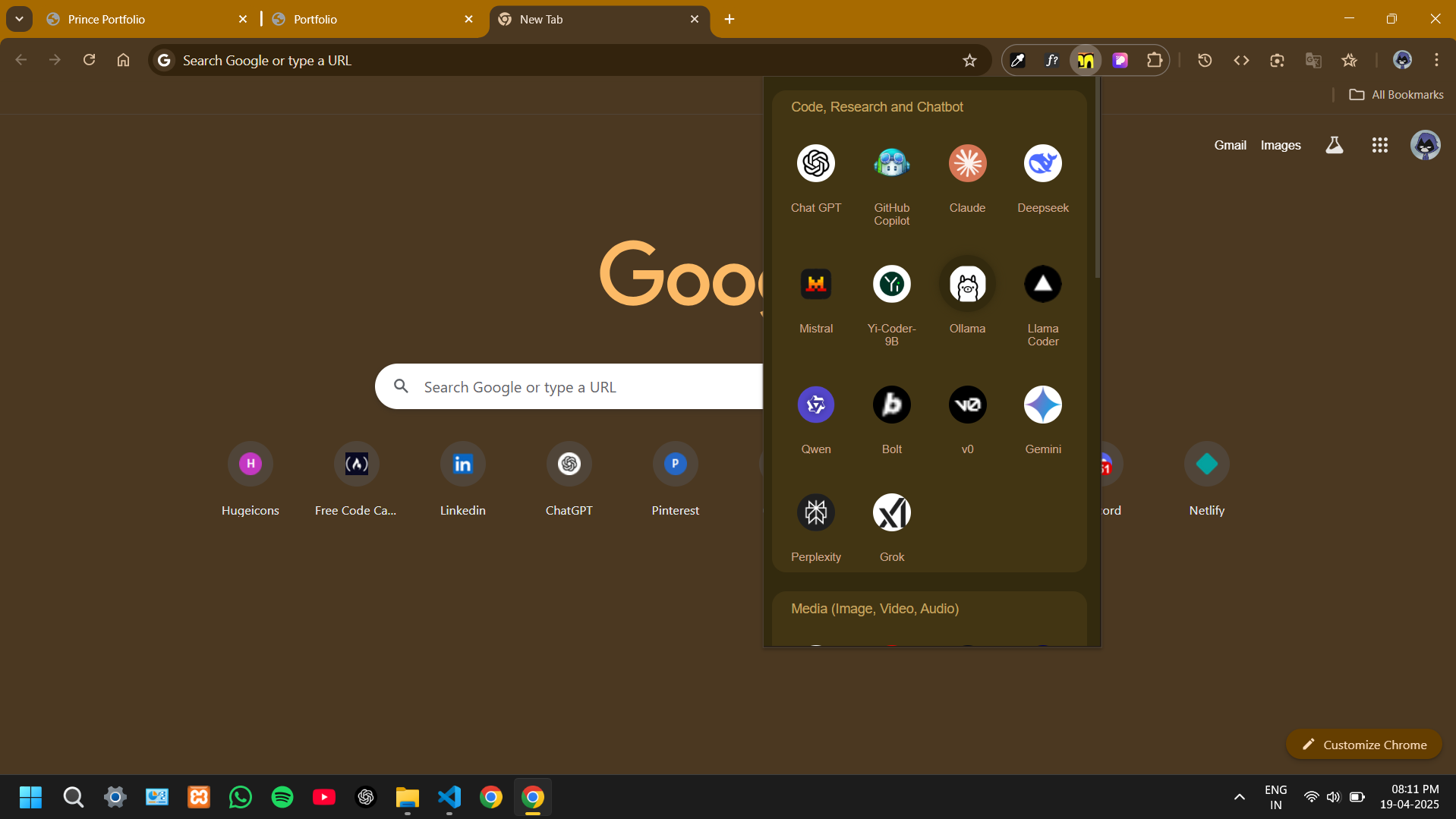Select the Mistral icon
This screenshot has width=1456, height=819.
(x=816, y=285)
